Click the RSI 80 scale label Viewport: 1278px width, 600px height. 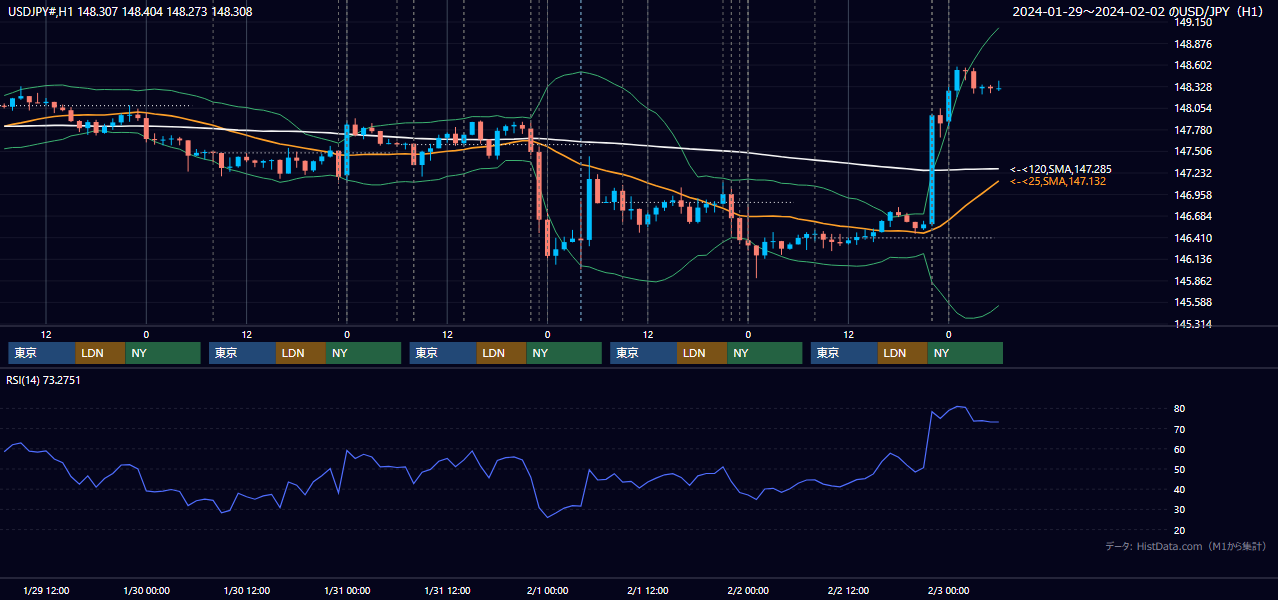tap(1180, 409)
